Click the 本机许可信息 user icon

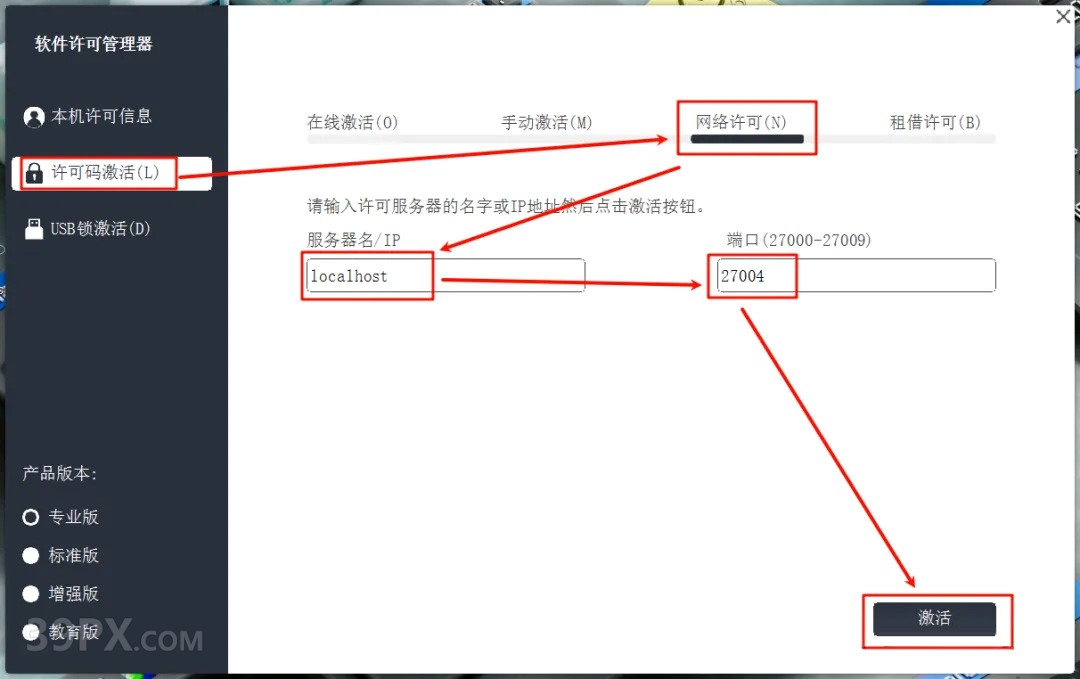[32, 116]
